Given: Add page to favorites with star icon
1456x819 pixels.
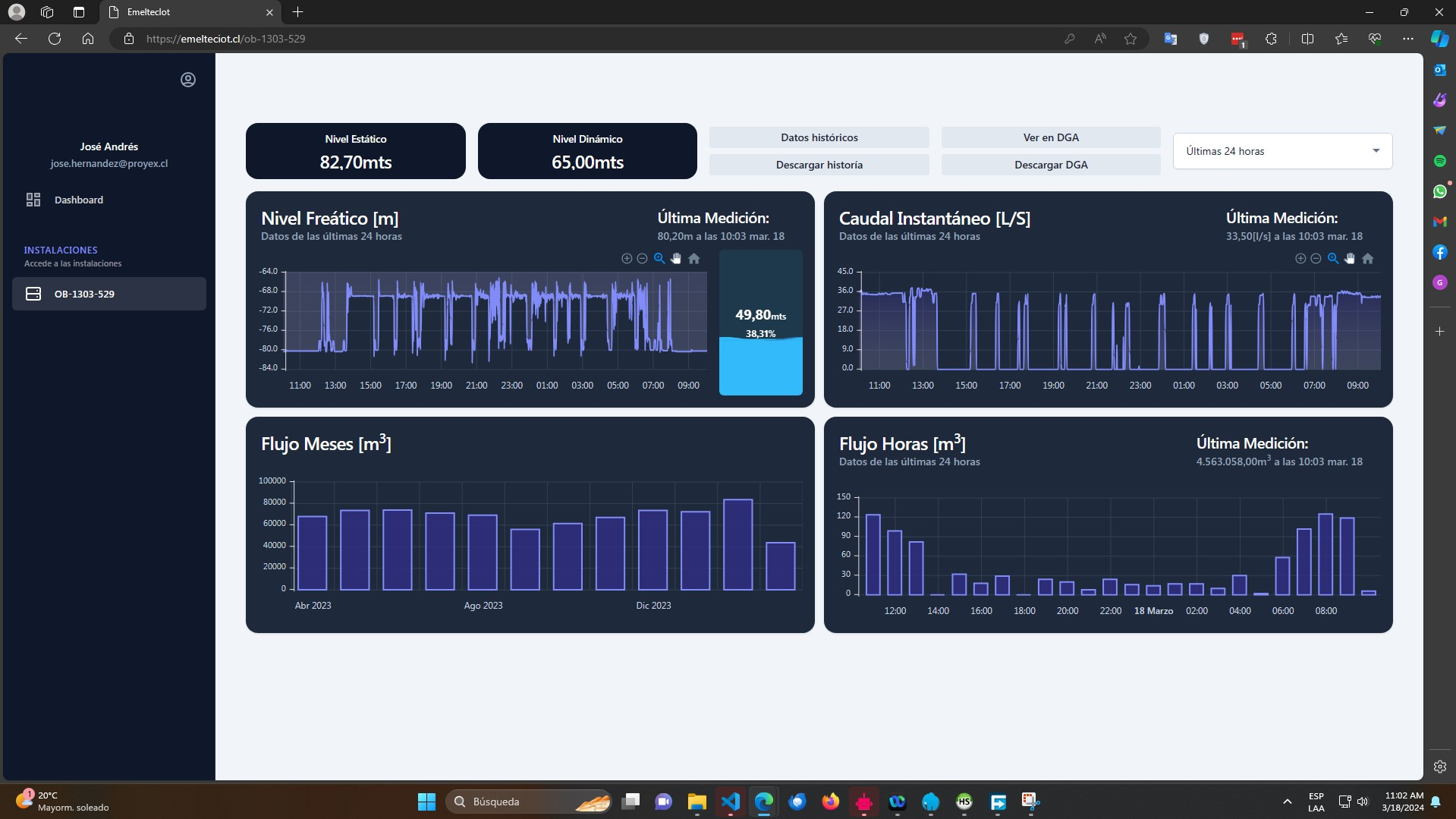Looking at the screenshot, I should 1131,39.
